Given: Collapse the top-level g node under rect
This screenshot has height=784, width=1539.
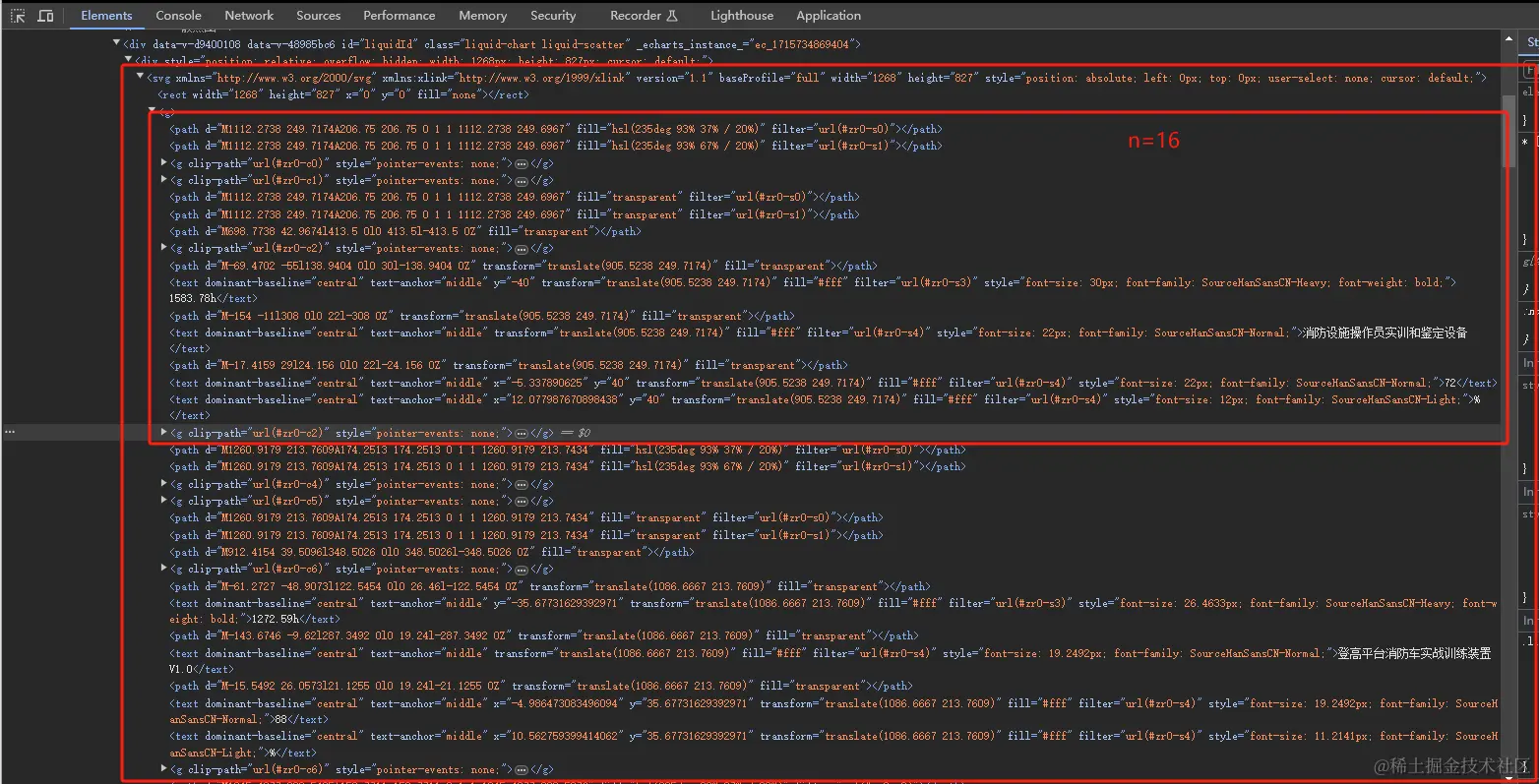Looking at the screenshot, I should (x=152, y=110).
